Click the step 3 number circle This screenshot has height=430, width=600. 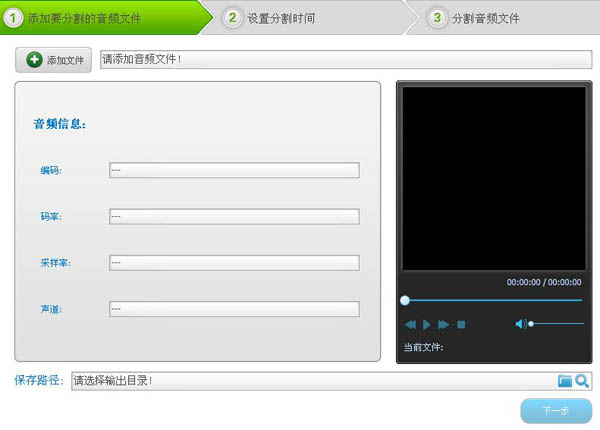pyautogui.click(x=437, y=18)
